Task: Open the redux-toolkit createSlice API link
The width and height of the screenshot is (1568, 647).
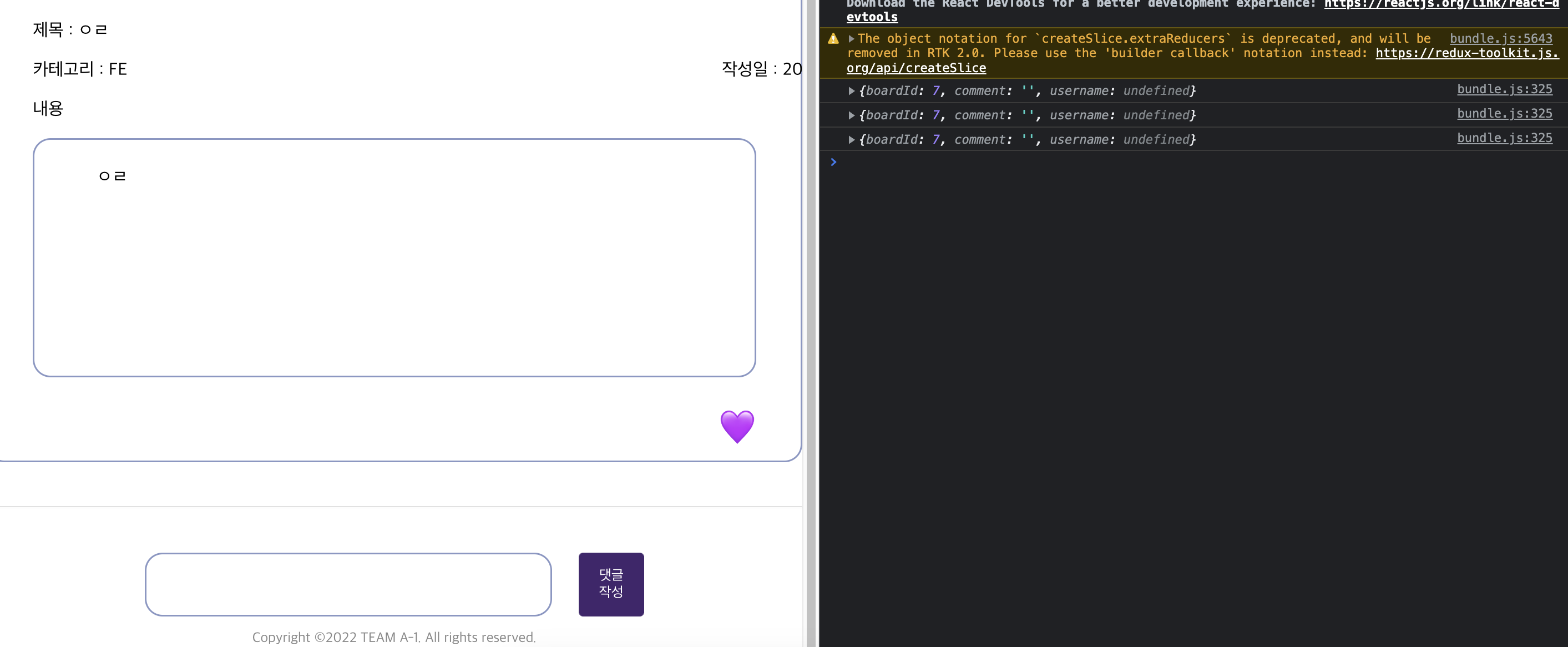Action: click(1466, 53)
